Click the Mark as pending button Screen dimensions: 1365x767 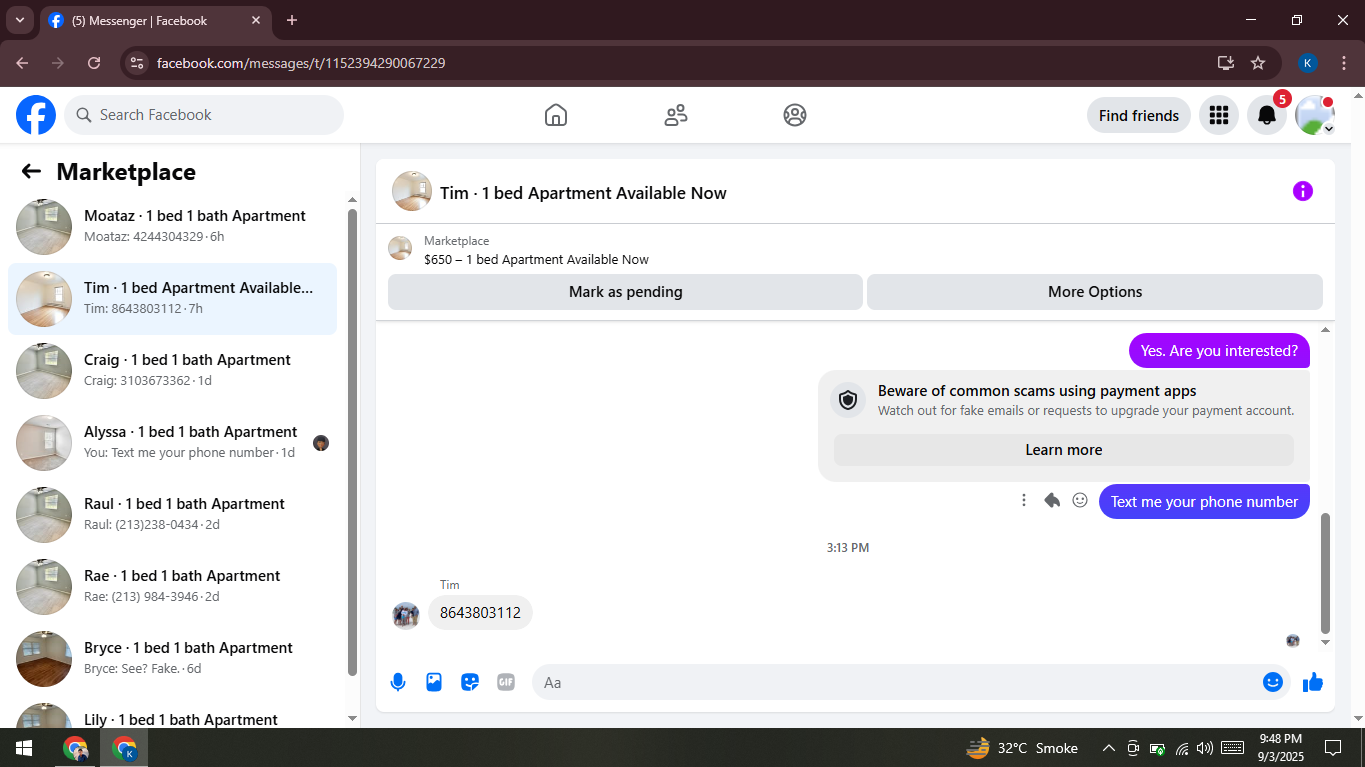pos(625,292)
